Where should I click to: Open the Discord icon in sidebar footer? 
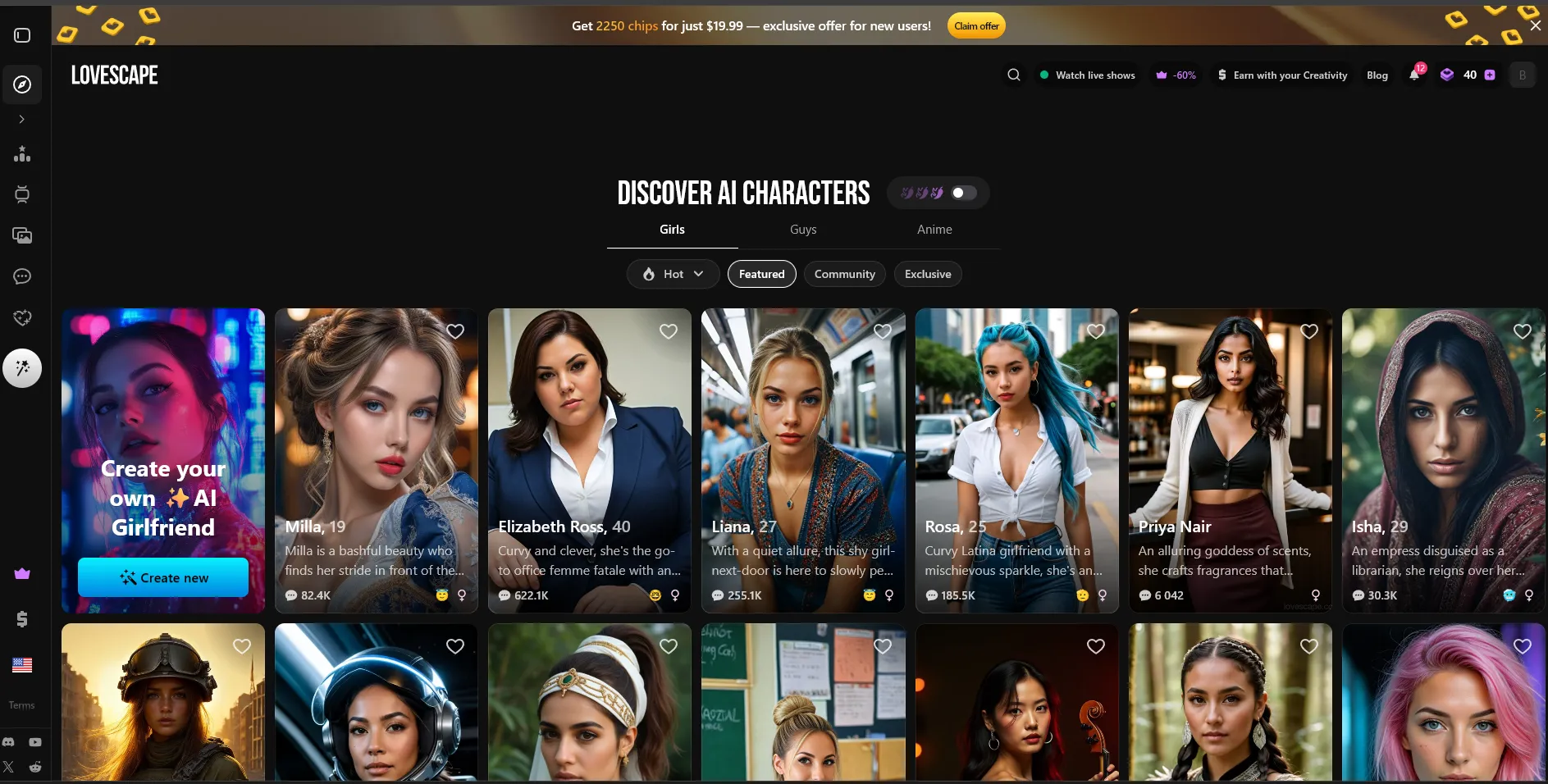pos(8,742)
